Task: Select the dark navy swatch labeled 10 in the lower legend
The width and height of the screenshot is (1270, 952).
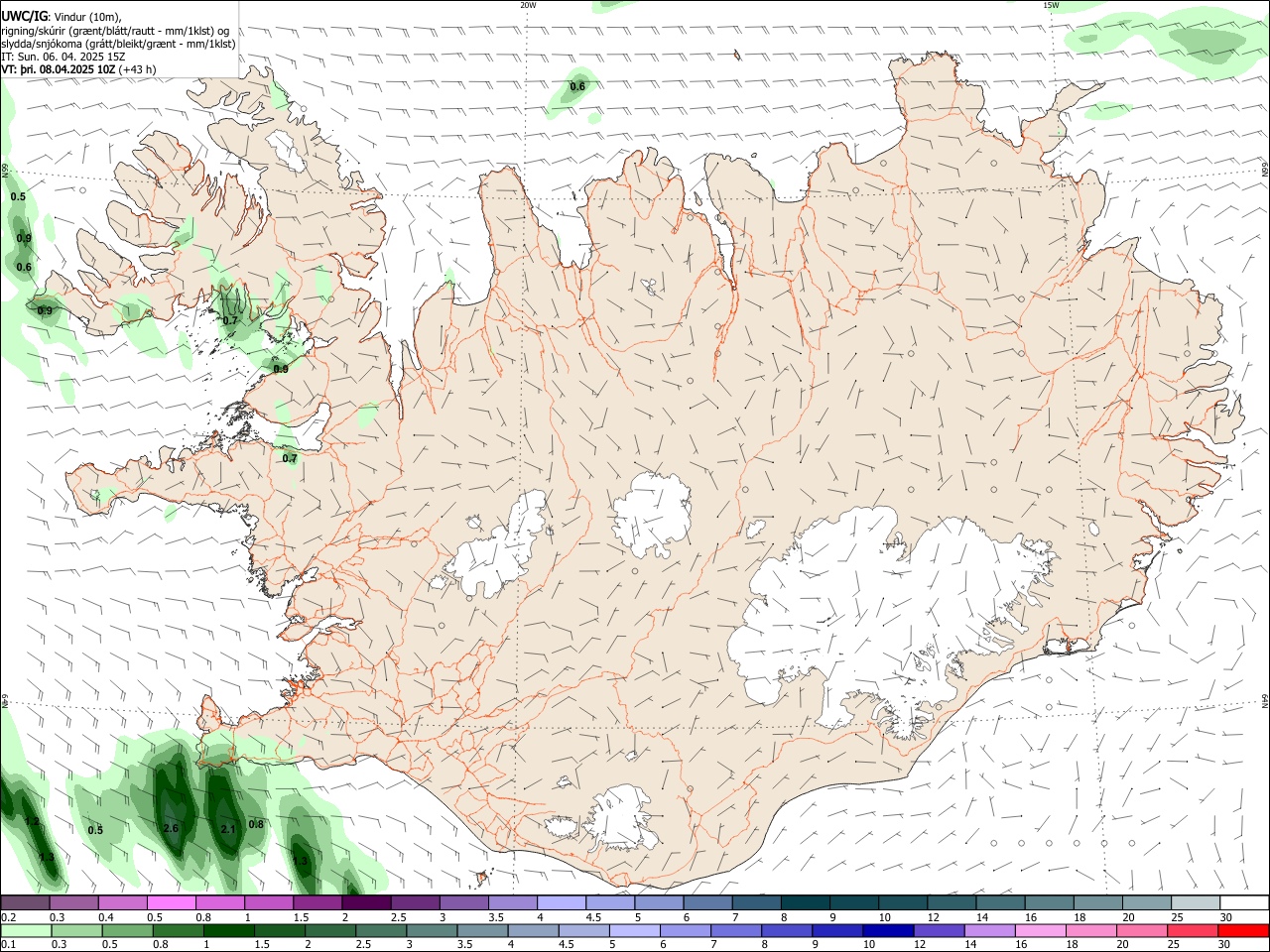Action: (x=887, y=930)
